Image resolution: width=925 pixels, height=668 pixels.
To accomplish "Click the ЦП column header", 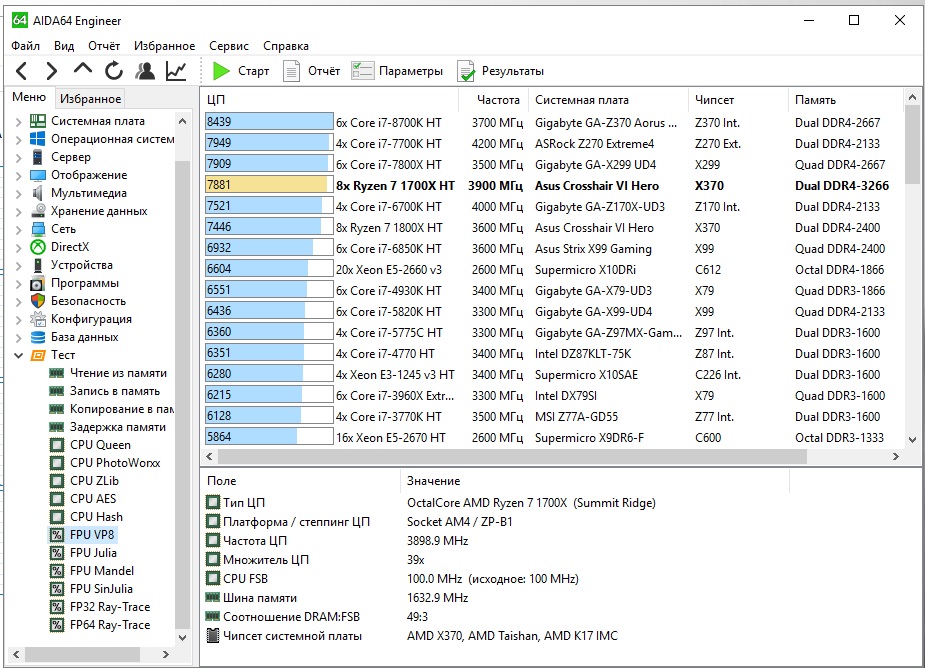I will pos(330,100).
